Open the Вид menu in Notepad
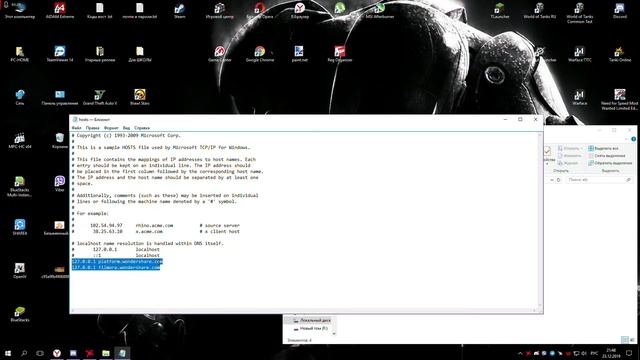The height and width of the screenshot is (360, 640). [x=127, y=128]
